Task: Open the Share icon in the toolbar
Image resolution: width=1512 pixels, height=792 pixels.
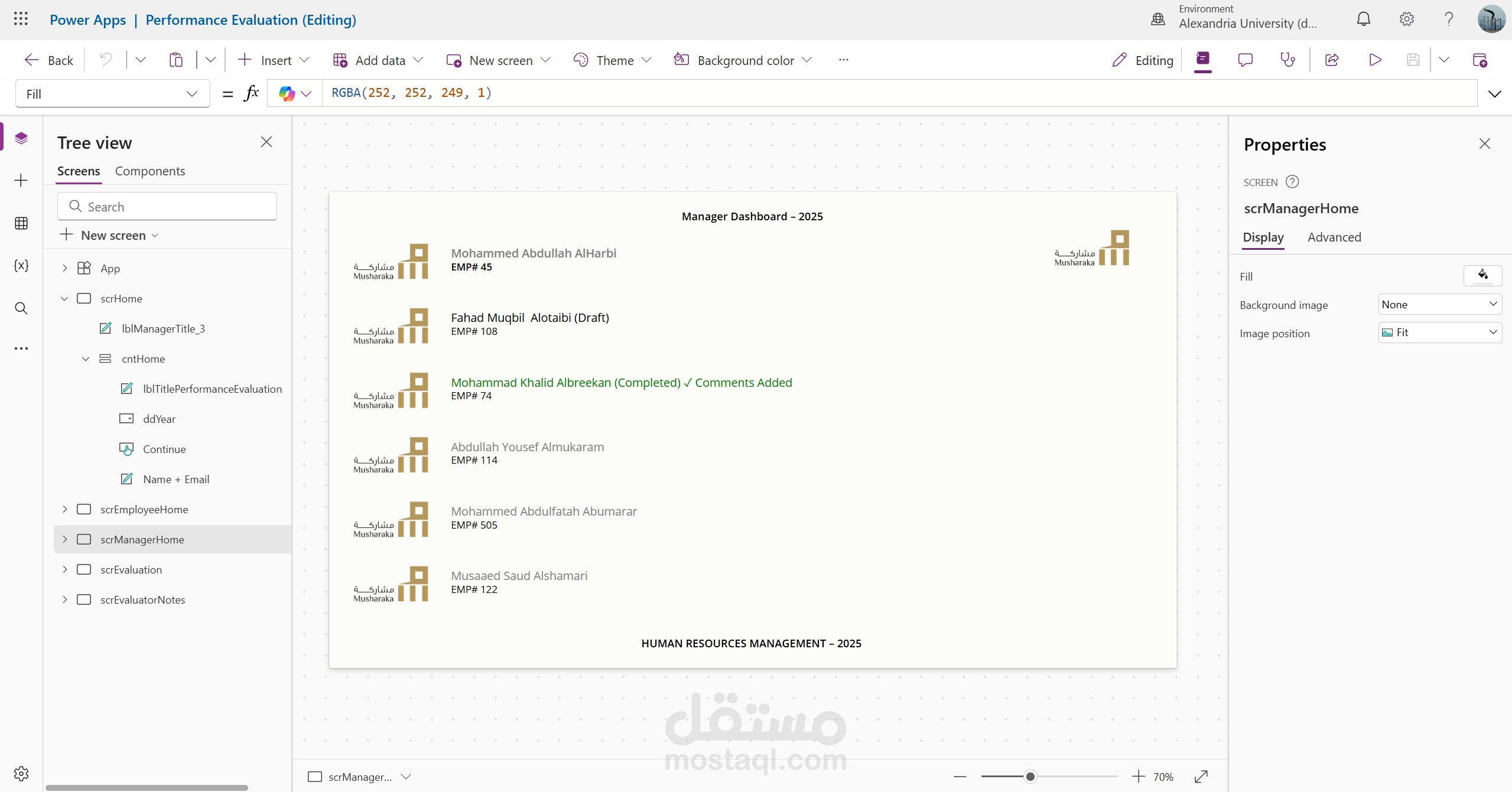Action: pos(1332,60)
